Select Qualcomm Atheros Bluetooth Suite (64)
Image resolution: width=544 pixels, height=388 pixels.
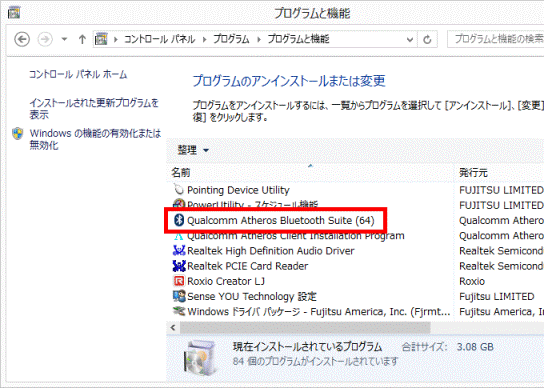[281, 220]
